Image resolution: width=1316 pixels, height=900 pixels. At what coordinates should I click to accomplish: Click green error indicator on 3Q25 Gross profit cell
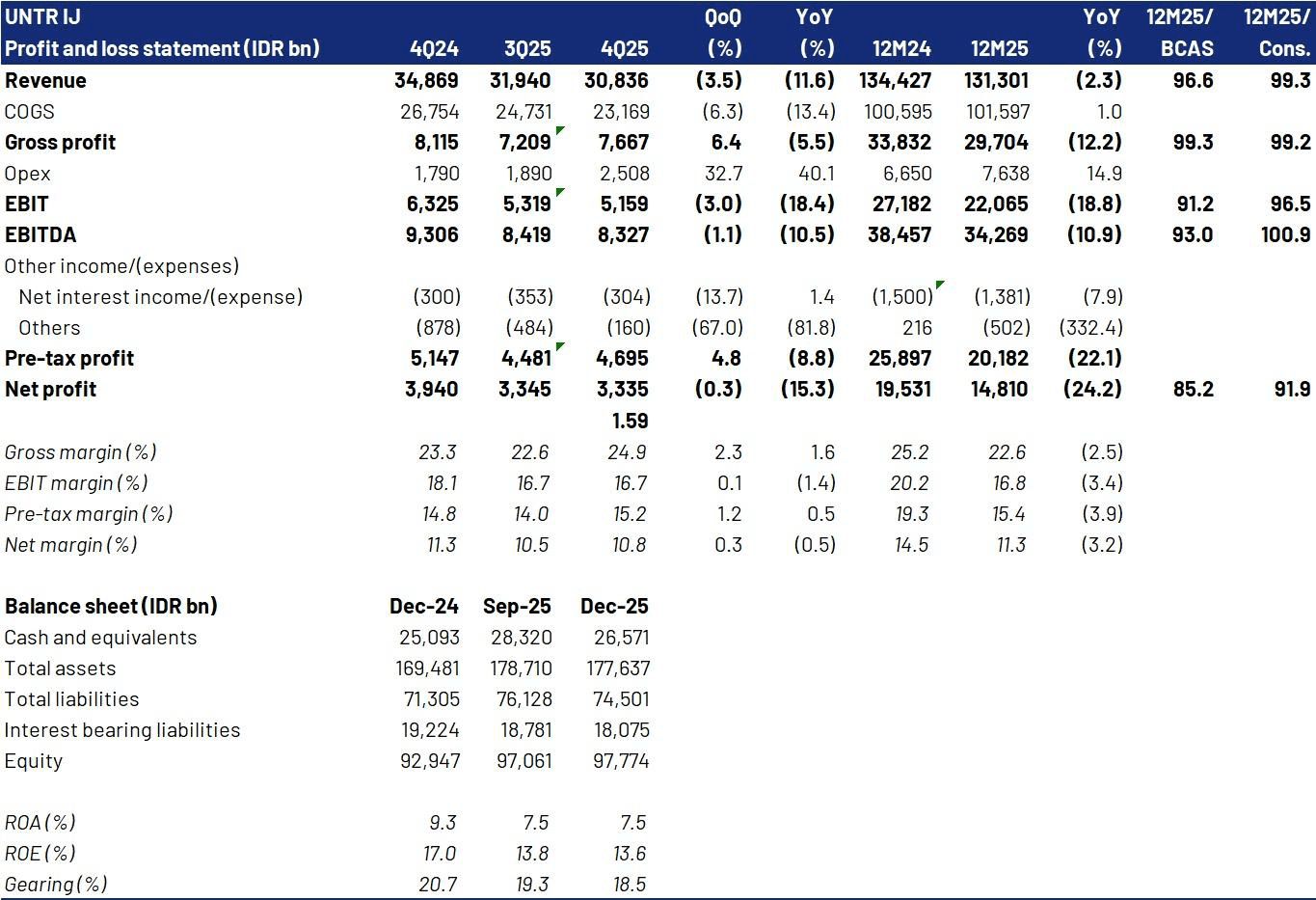tap(559, 130)
